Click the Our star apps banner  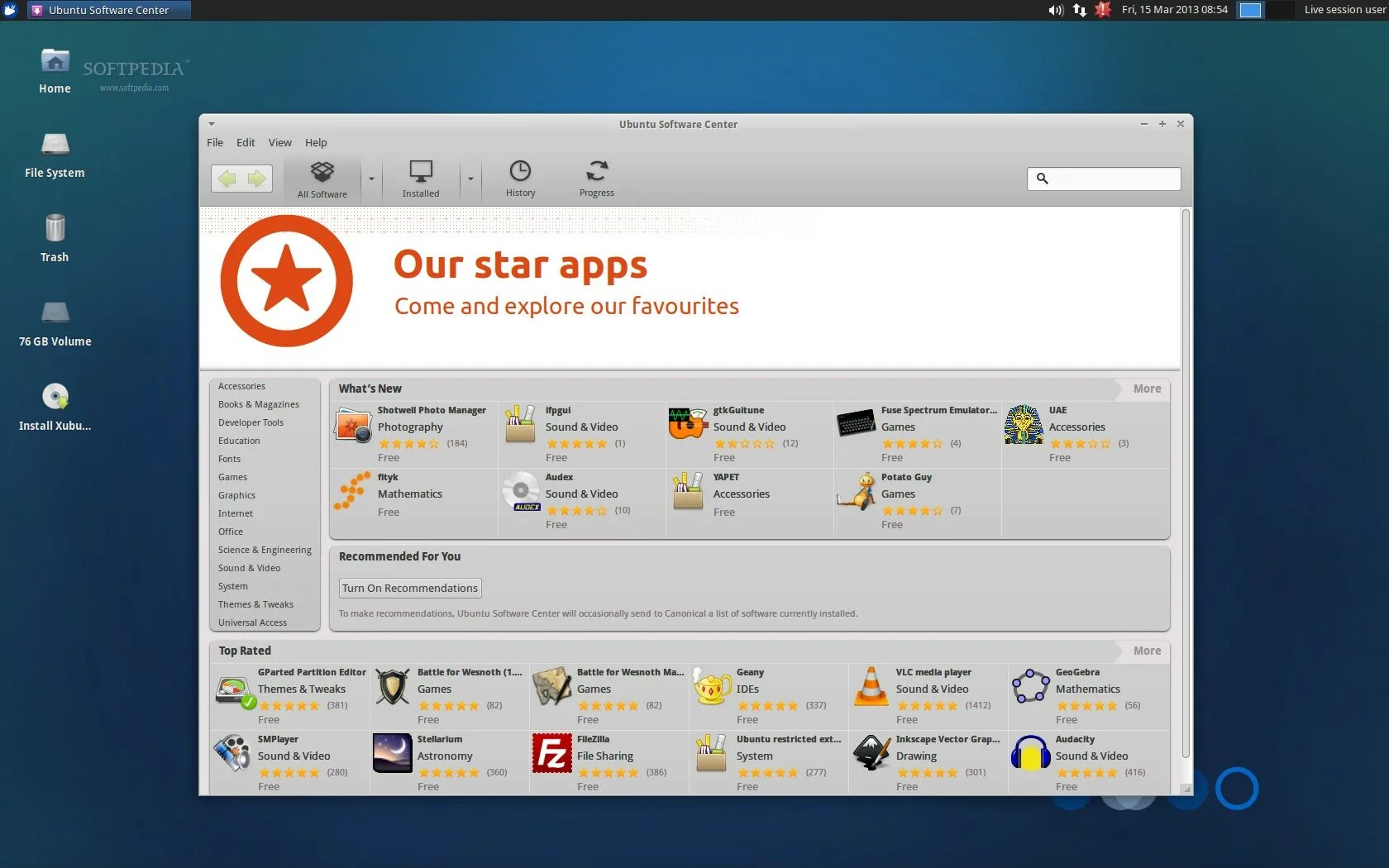[690, 288]
